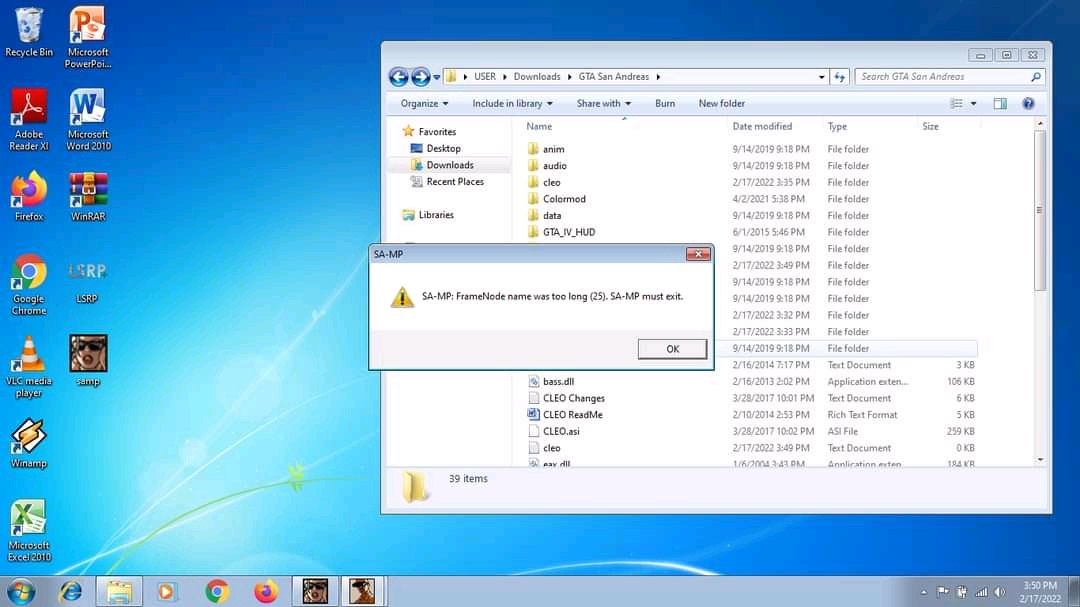The image size is (1080, 607).
Task: Click GTA San Andreas breadcrumb segment
Action: pos(614,76)
